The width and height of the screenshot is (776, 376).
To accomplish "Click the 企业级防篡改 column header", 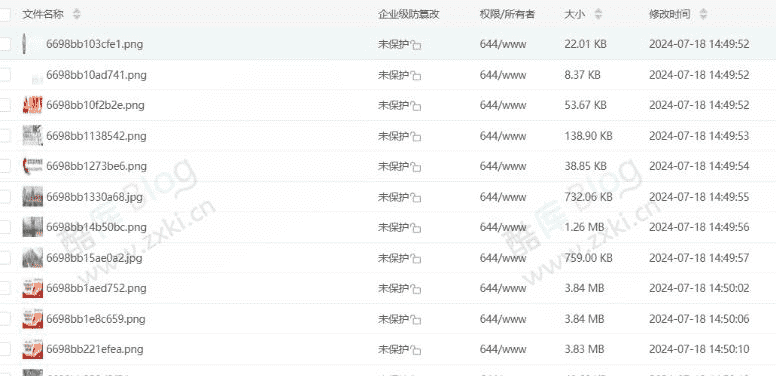I will (x=409, y=14).
